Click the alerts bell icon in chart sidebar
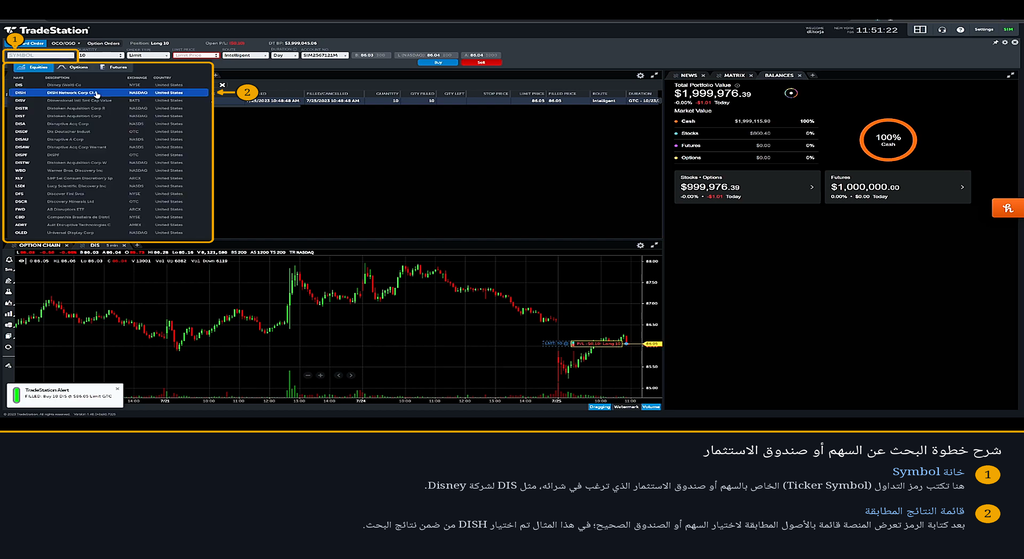 [8, 260]
